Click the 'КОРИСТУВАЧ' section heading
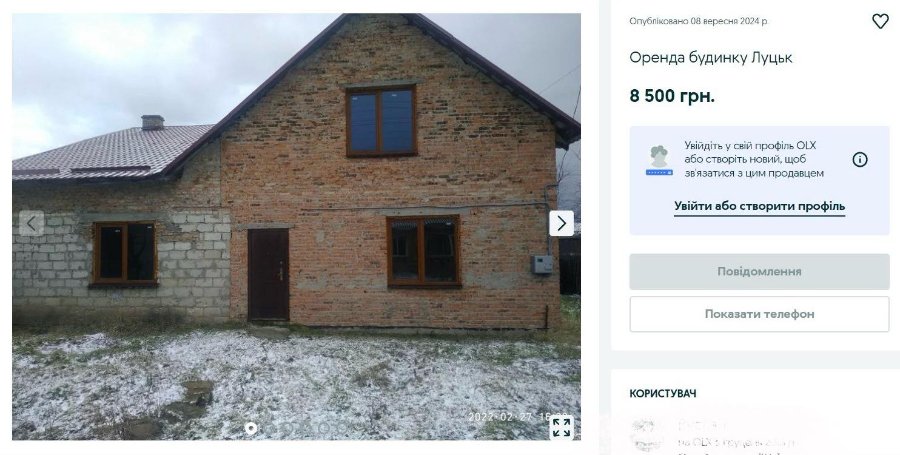 [x=662, y=394]
